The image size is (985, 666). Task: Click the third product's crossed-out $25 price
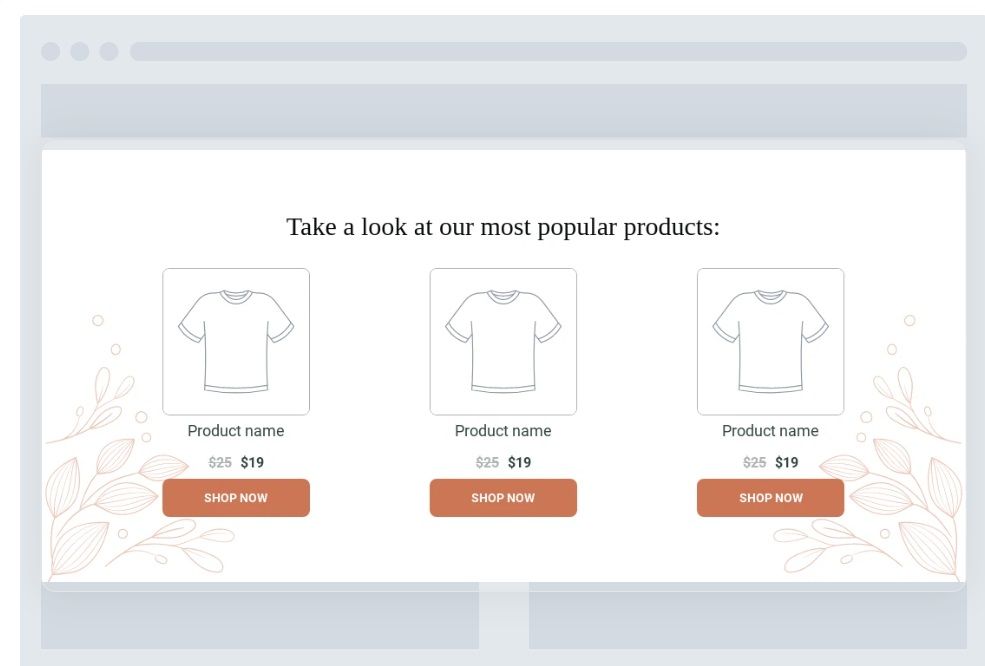[754, 462]
